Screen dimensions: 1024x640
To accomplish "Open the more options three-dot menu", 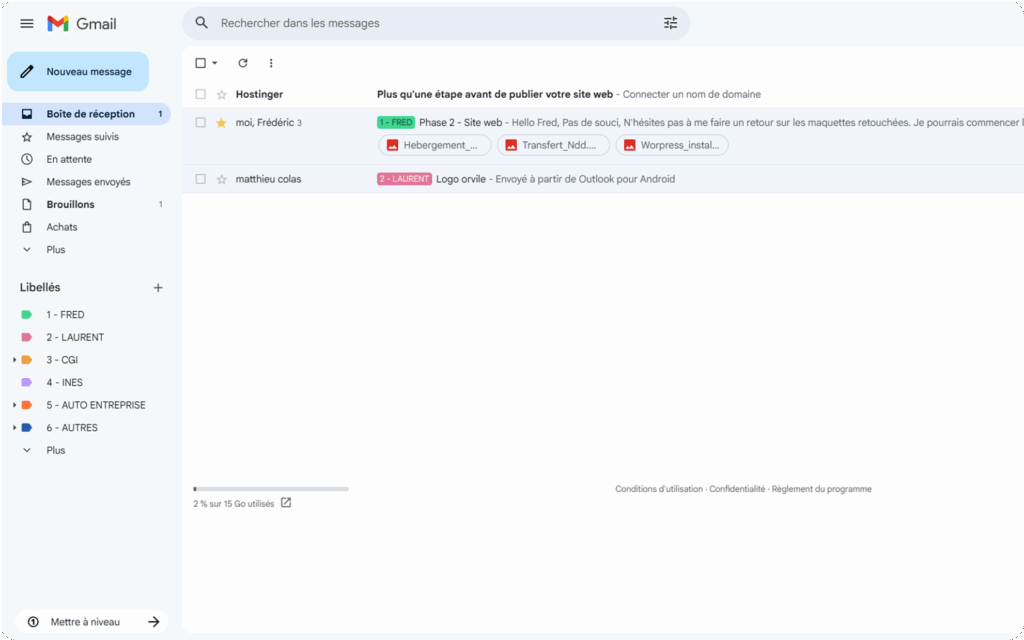I will [270, 63].
